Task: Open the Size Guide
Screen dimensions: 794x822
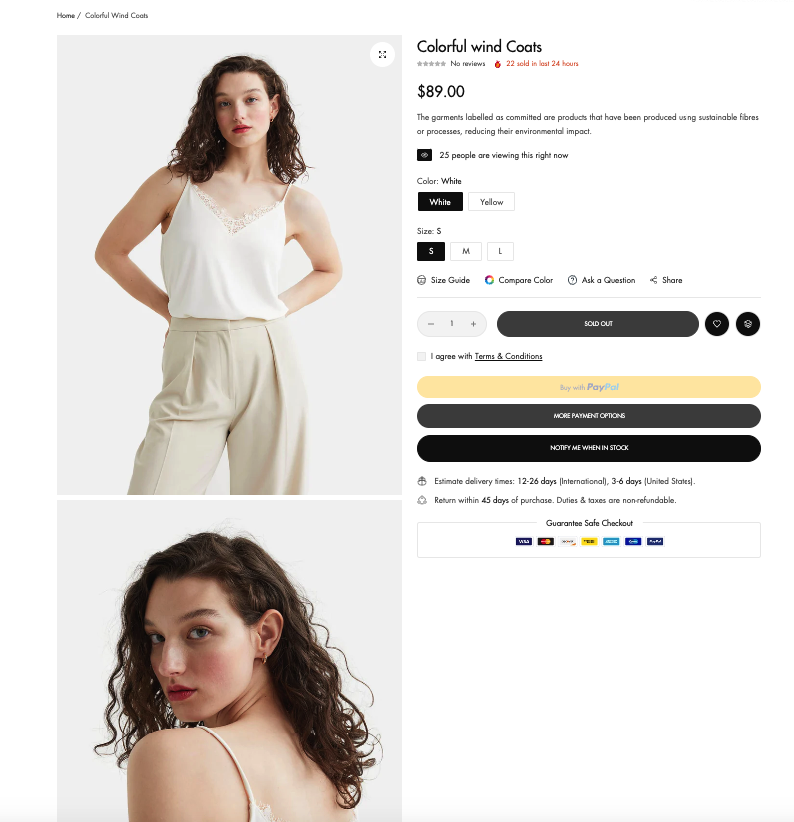Action: tap(443, 280)
